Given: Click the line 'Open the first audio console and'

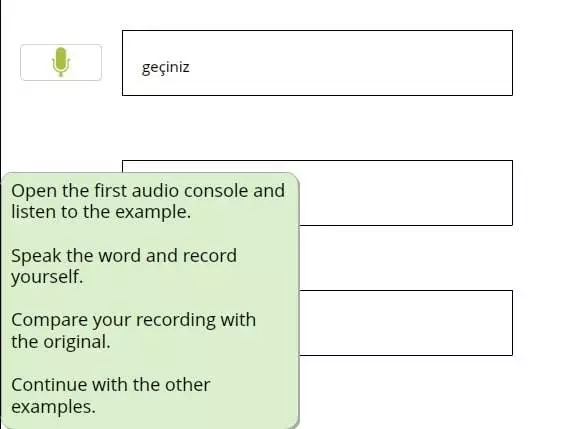Looking at the screenshot, I should point(148,191).
